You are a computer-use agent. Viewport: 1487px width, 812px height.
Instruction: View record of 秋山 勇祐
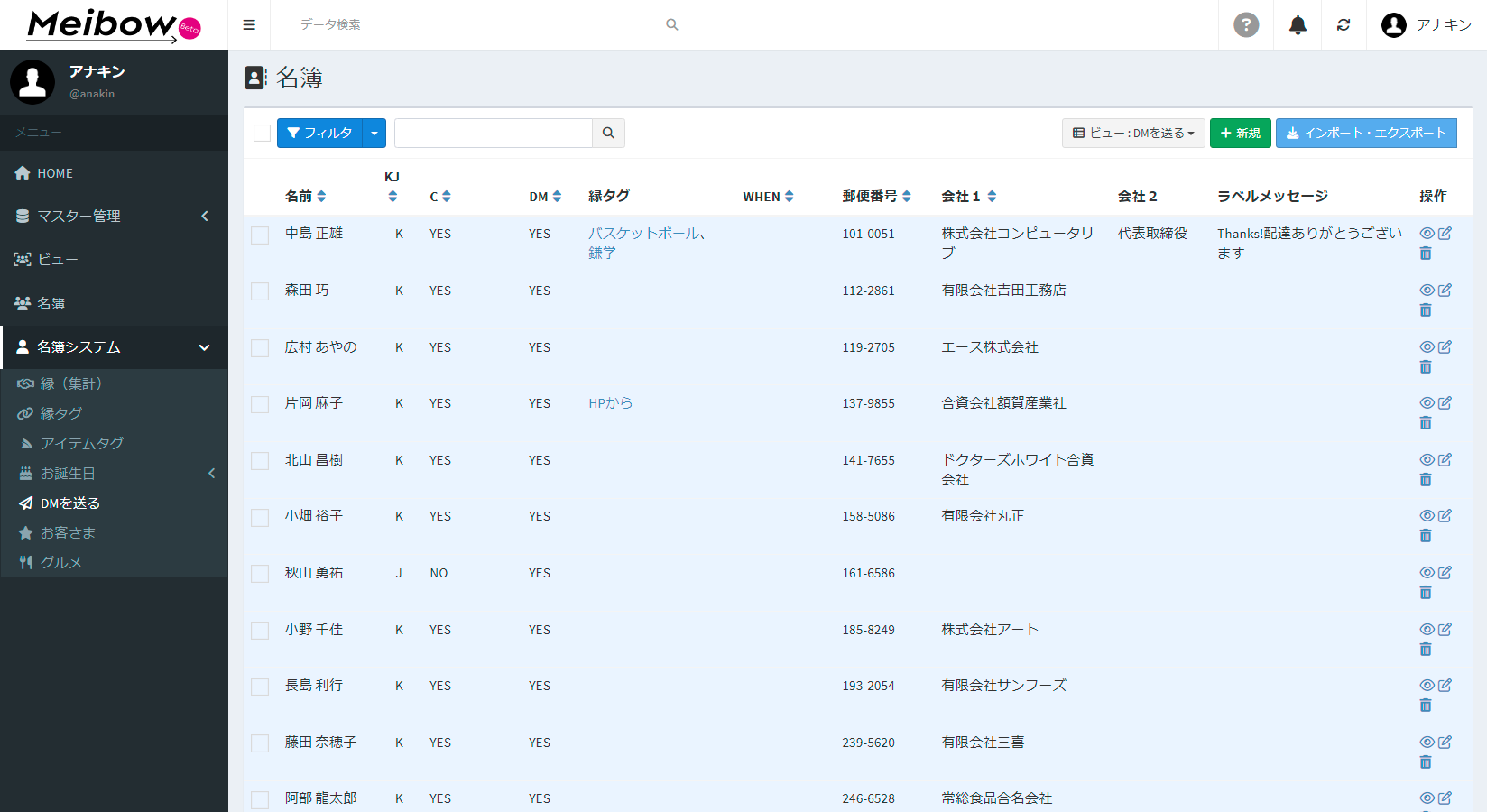[1427, 573]
